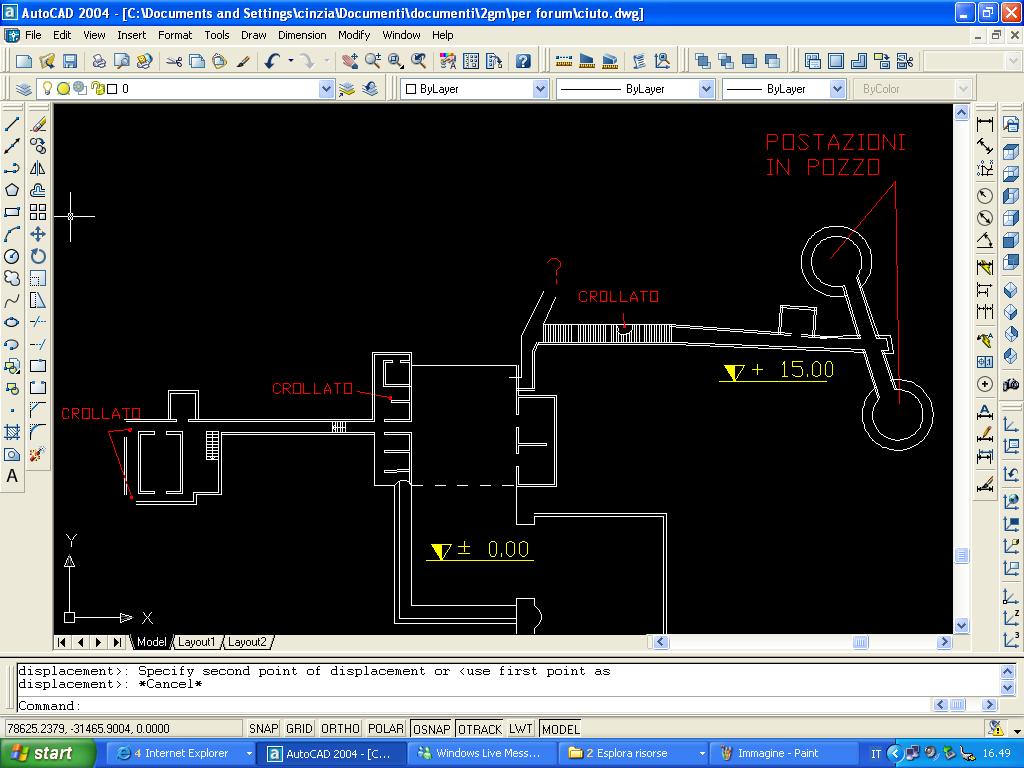Screen dimensions: 1024x768
Task: Click the Command line input field
Action: pyautogui.click(x=500, y=705)
